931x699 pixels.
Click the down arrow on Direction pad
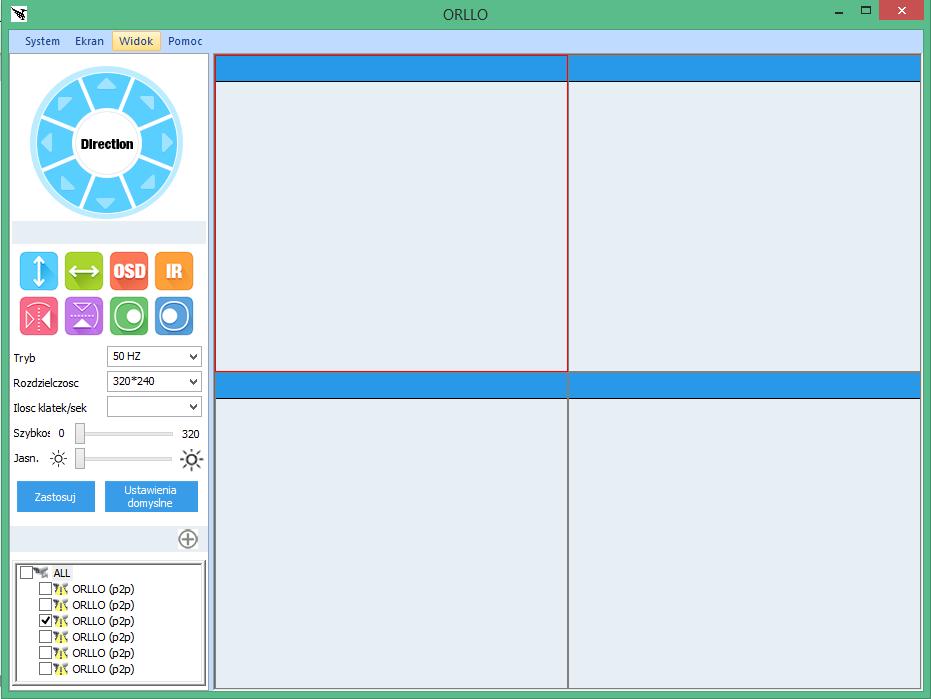pyautogui.click(x=106, y=202)
